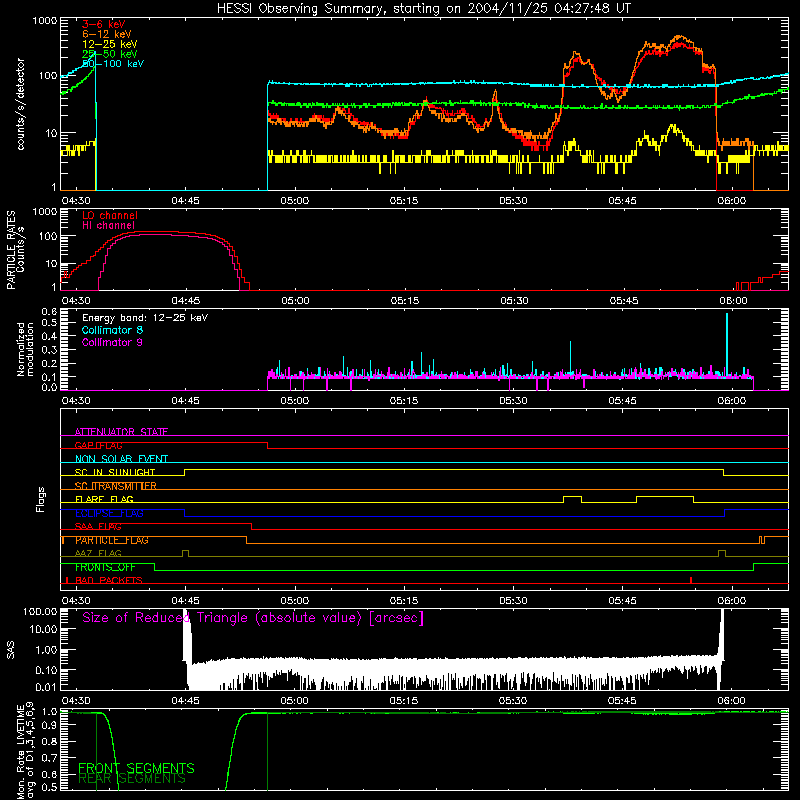Click the 06:00 tick label under the SAS panel
Screen dimensions: 800x800
tap(732, 701)
